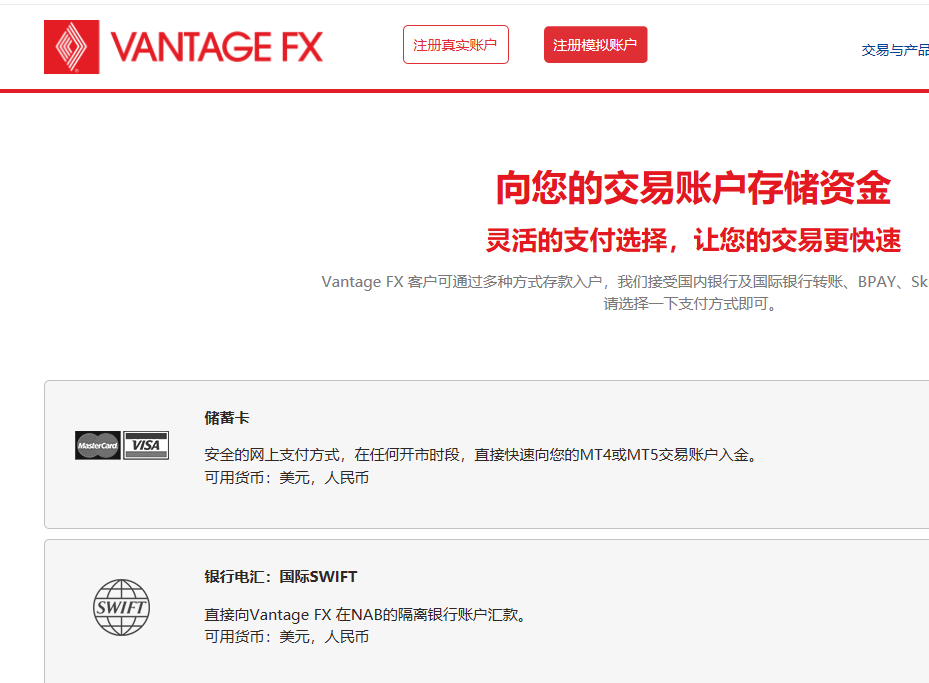
Task: Click the red 注册模拟账户 button
Action: click(x=595, y=44)
